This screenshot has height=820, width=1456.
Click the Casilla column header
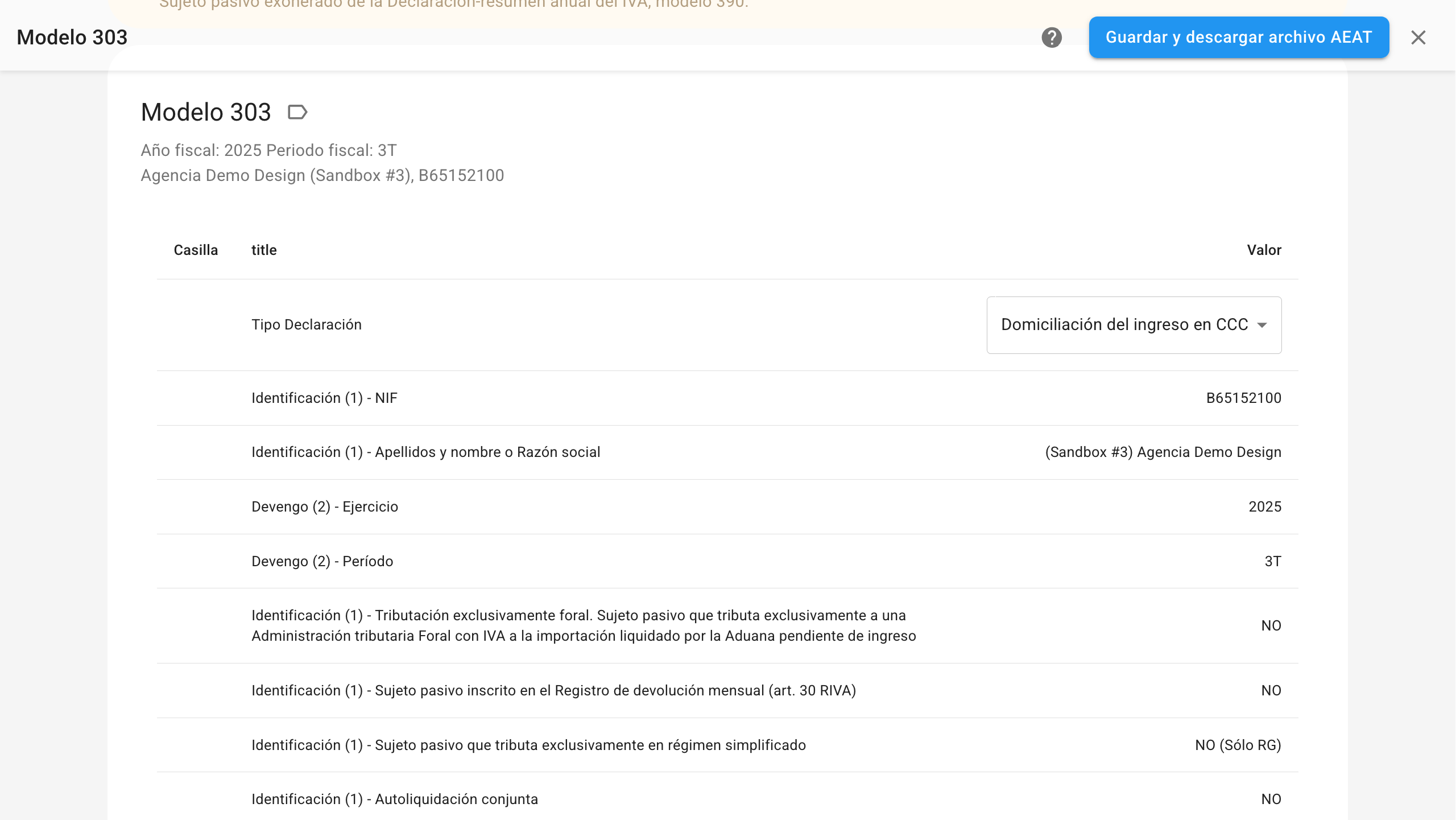click(196, 250)
